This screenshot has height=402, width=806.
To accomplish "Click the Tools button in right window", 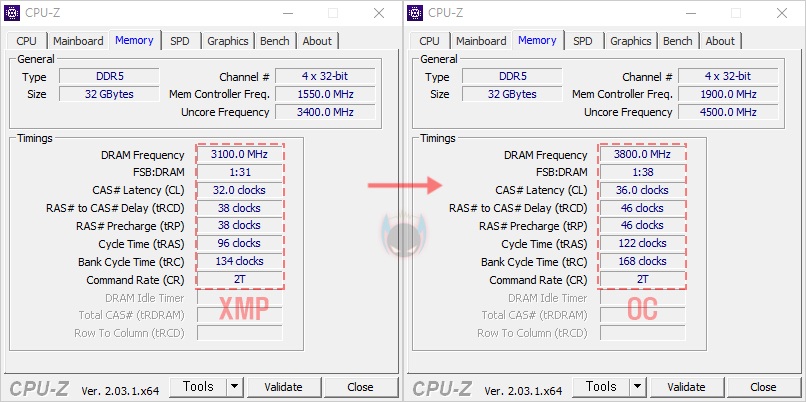I will pyautogui.click(x=601, y=387).
